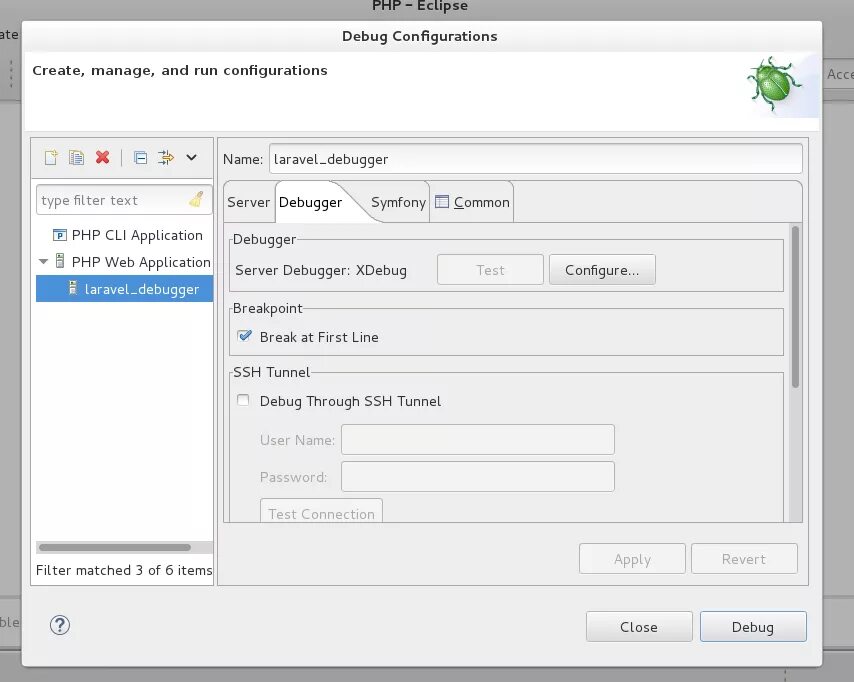Enable Debug Through SSH Tunnel checkbox
854x682 pixels.
pyautogui.click(x=243, y=400)
